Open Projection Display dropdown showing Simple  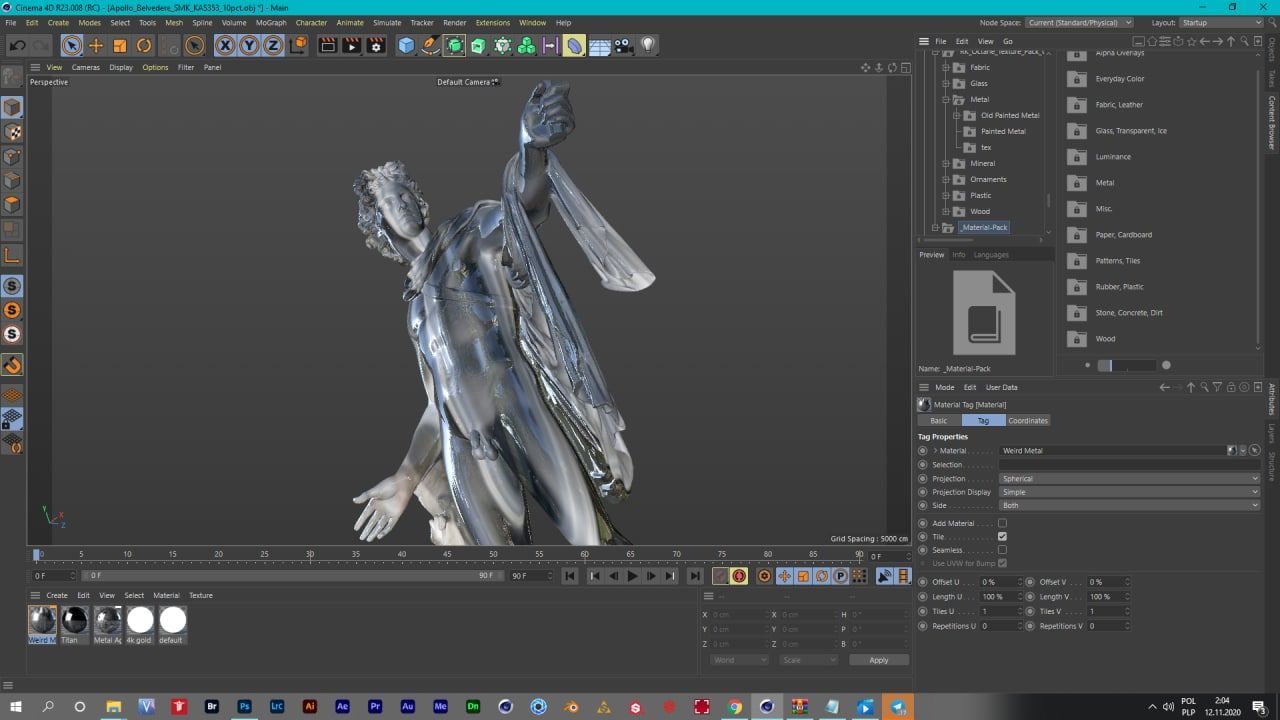tap(1129, 492)
